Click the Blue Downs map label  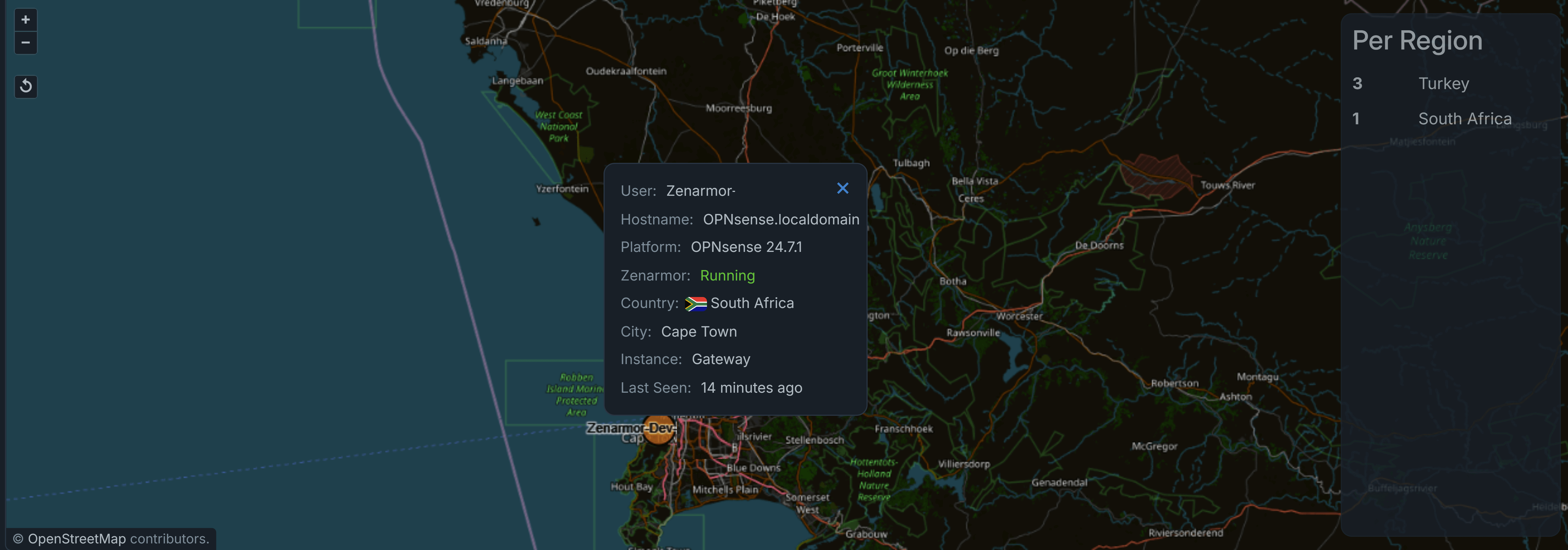(753, 468)
